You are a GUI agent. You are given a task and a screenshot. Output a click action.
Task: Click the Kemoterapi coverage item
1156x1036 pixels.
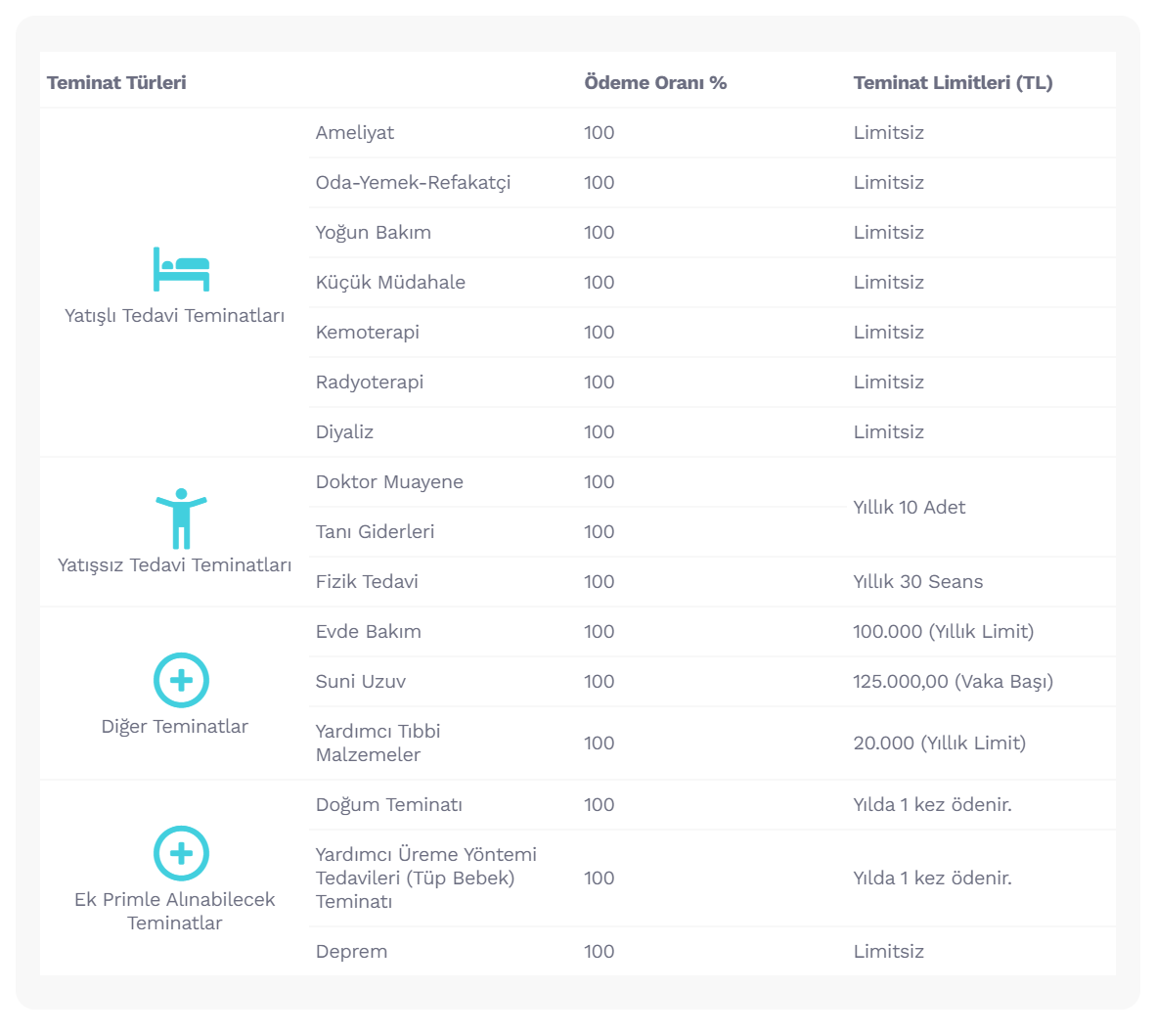tap(367, 333)
